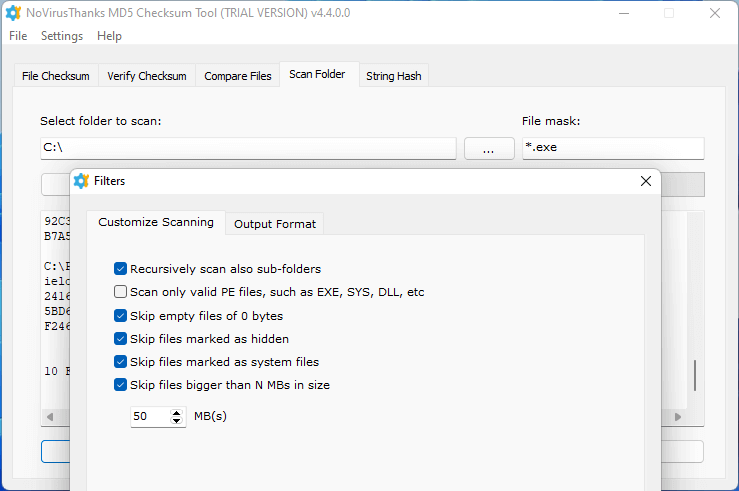739x491 pixels.
Task: Switch to the String Hash tab
Action: click(394, 76)
